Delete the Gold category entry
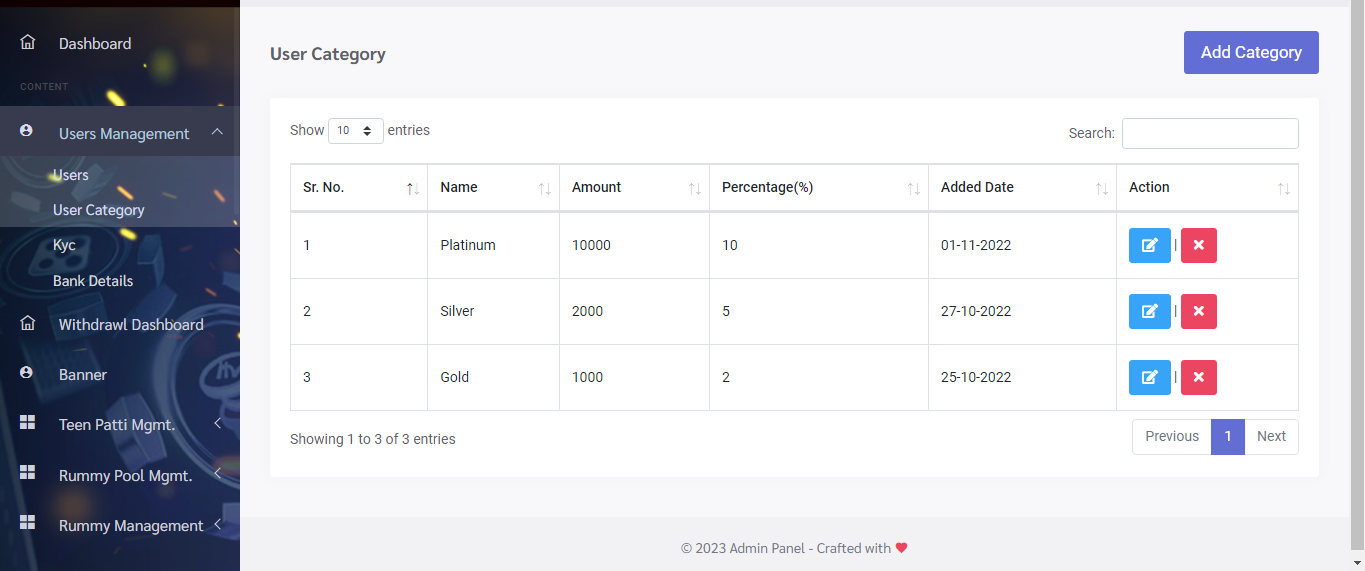This screenshot has width=1365, height=571. click(1198, 377)
